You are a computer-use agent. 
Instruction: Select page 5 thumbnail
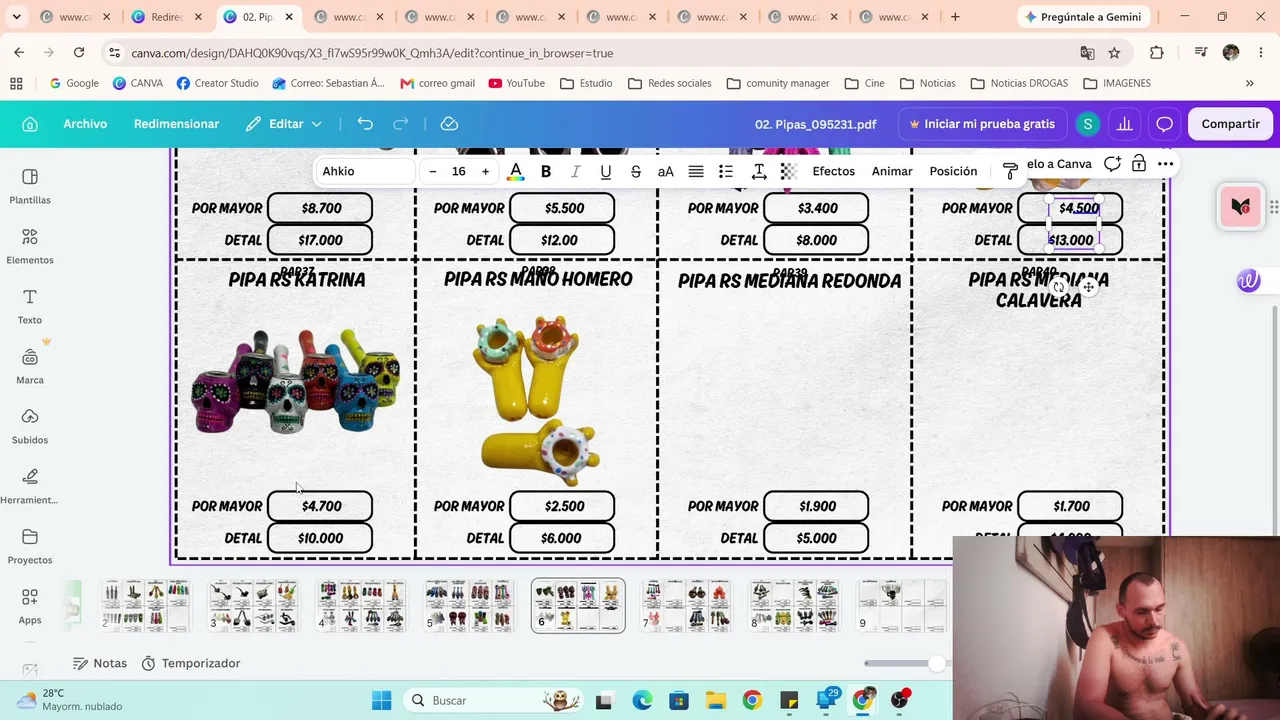click(x=470, y=606)
